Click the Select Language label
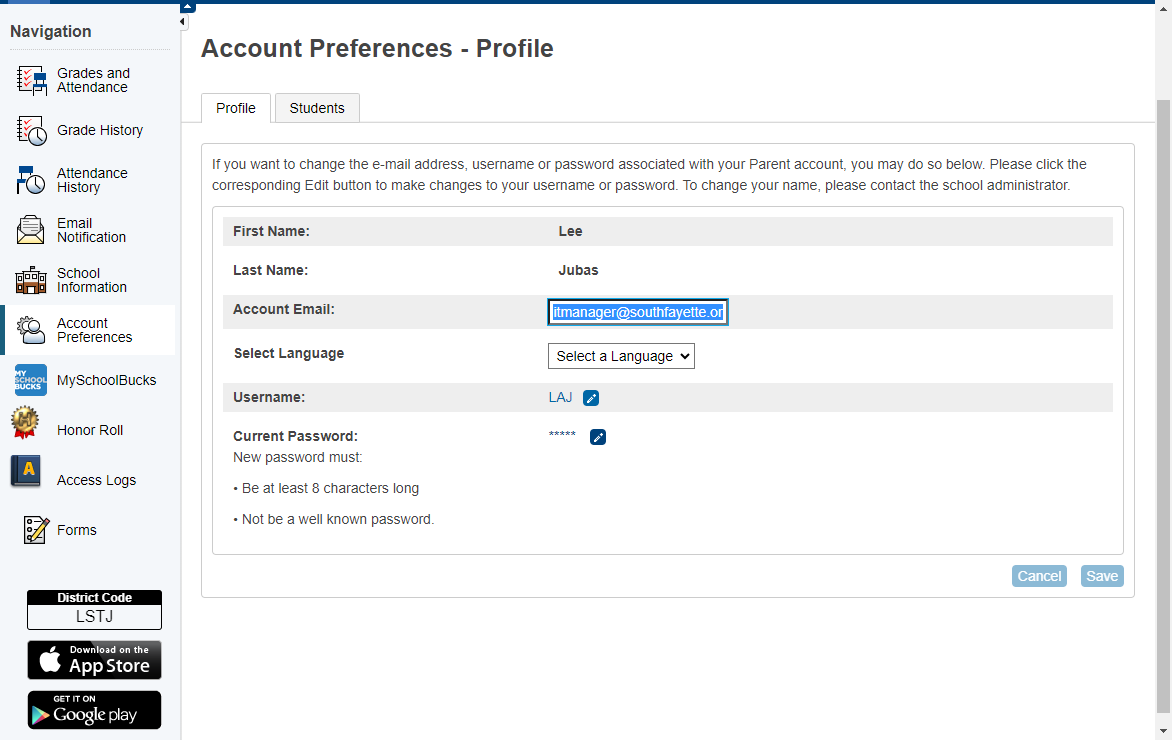The height and width of the screenshot is (740, 1172). (289, 354)
